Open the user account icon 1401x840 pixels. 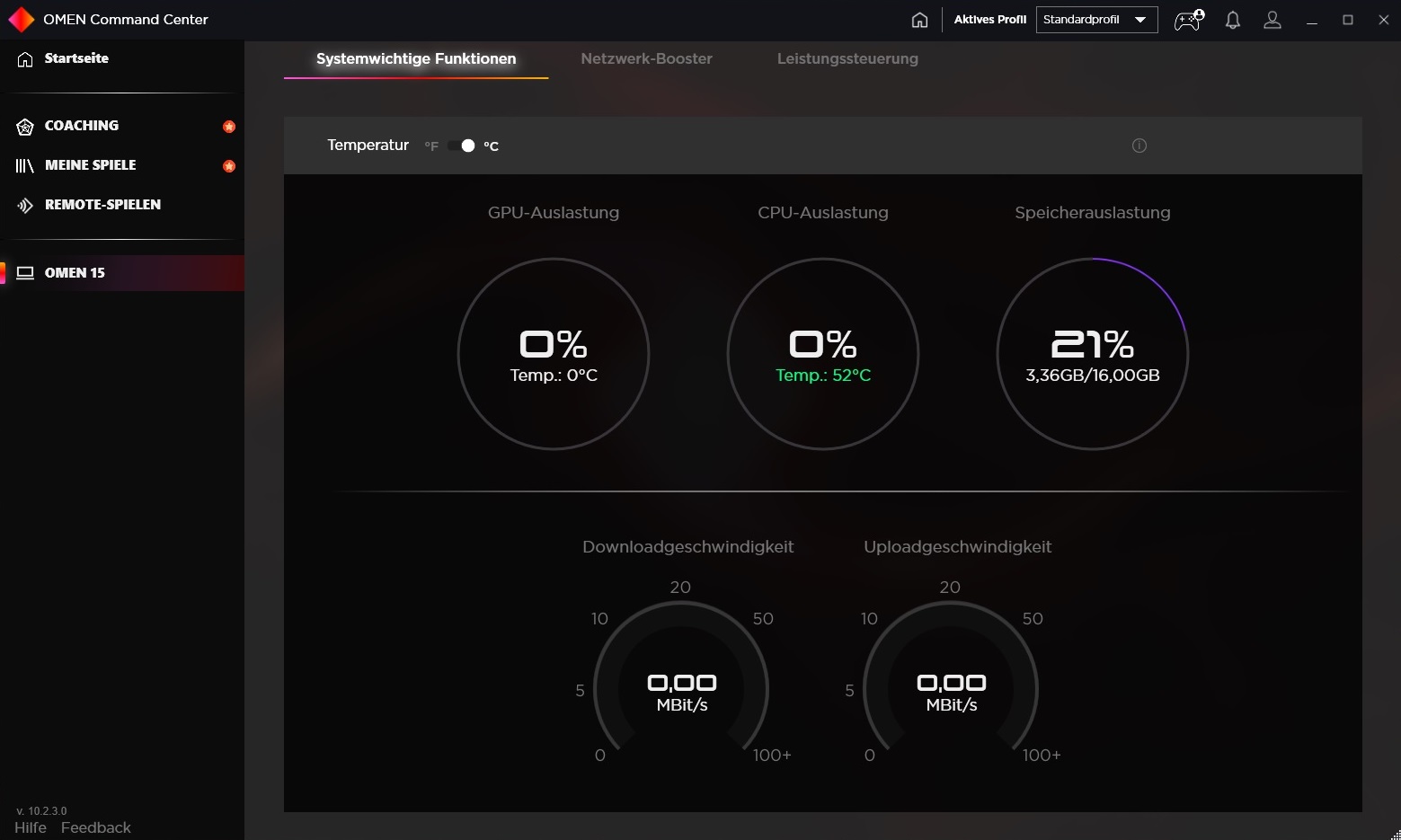point(1272,20)
